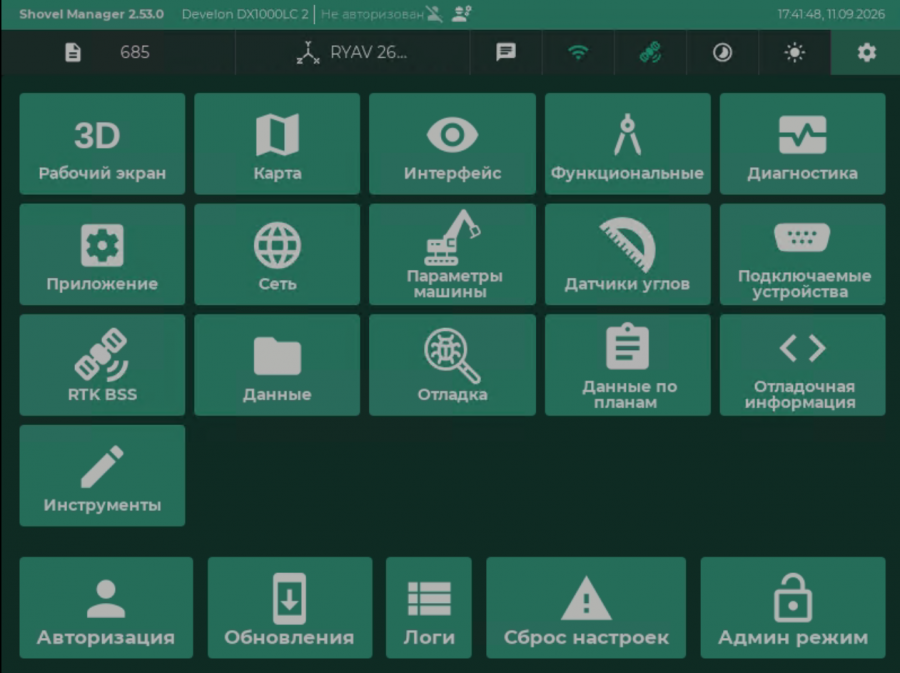900x673 pixels.
Task: Open Отладка debug tile
Action: 452,365
